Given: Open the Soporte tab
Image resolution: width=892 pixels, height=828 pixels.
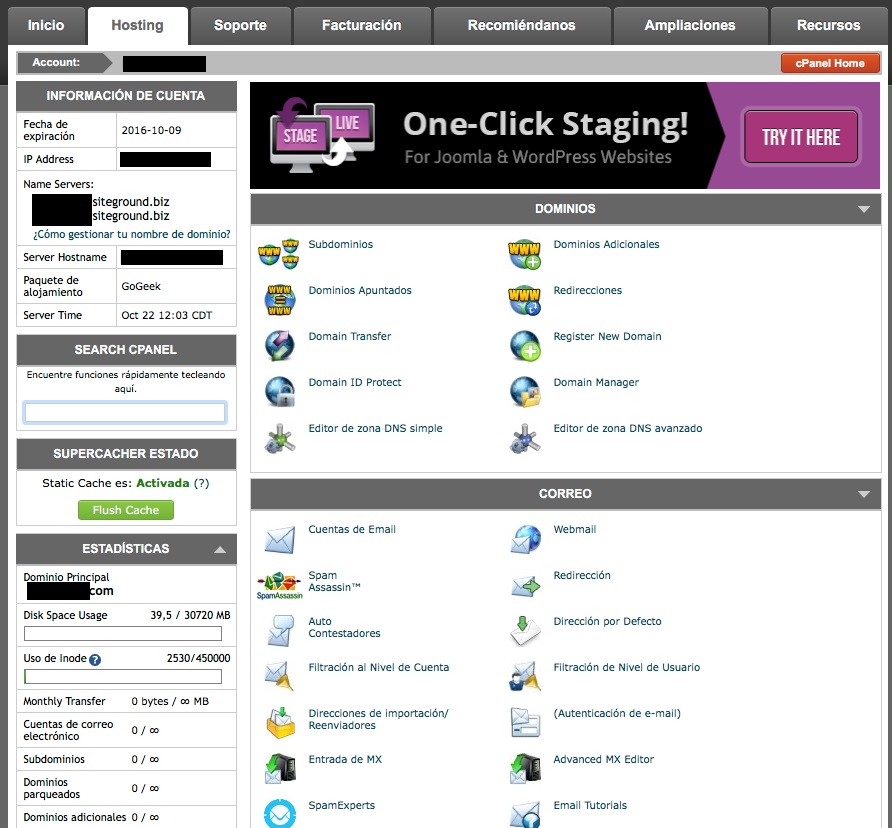Looking at the screenshot, I should 240,26.
